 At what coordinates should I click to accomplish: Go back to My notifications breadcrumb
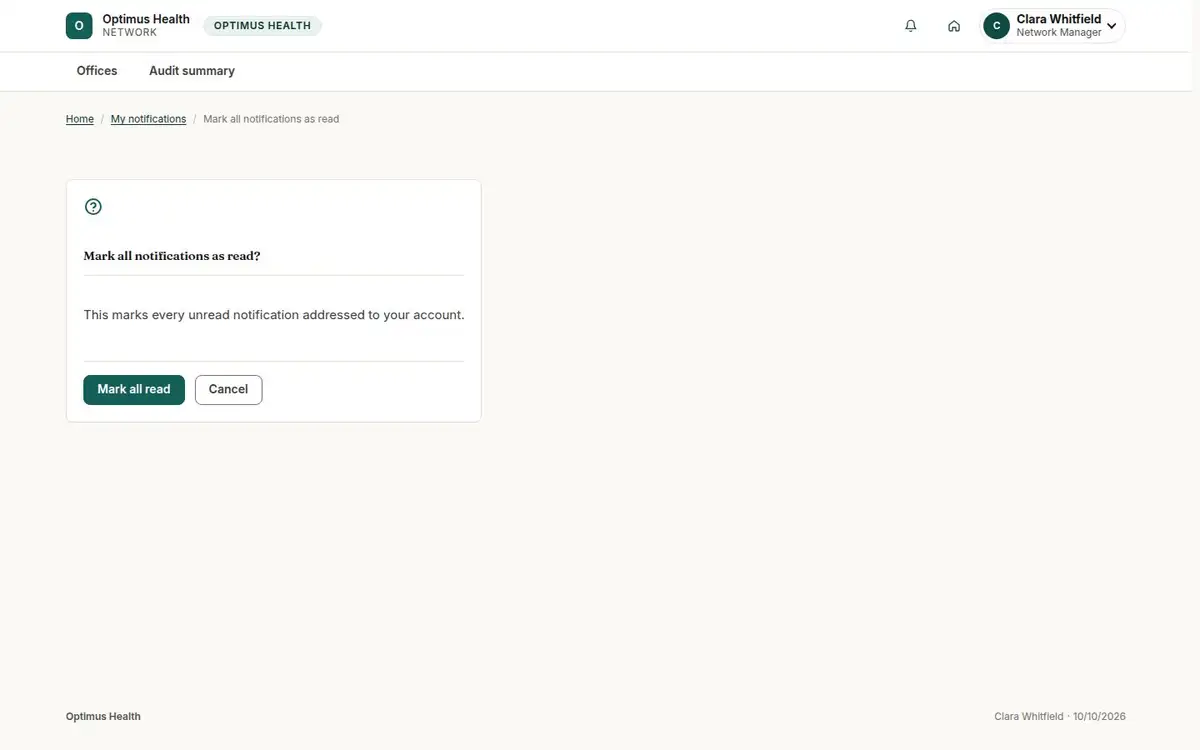(148, 119)
